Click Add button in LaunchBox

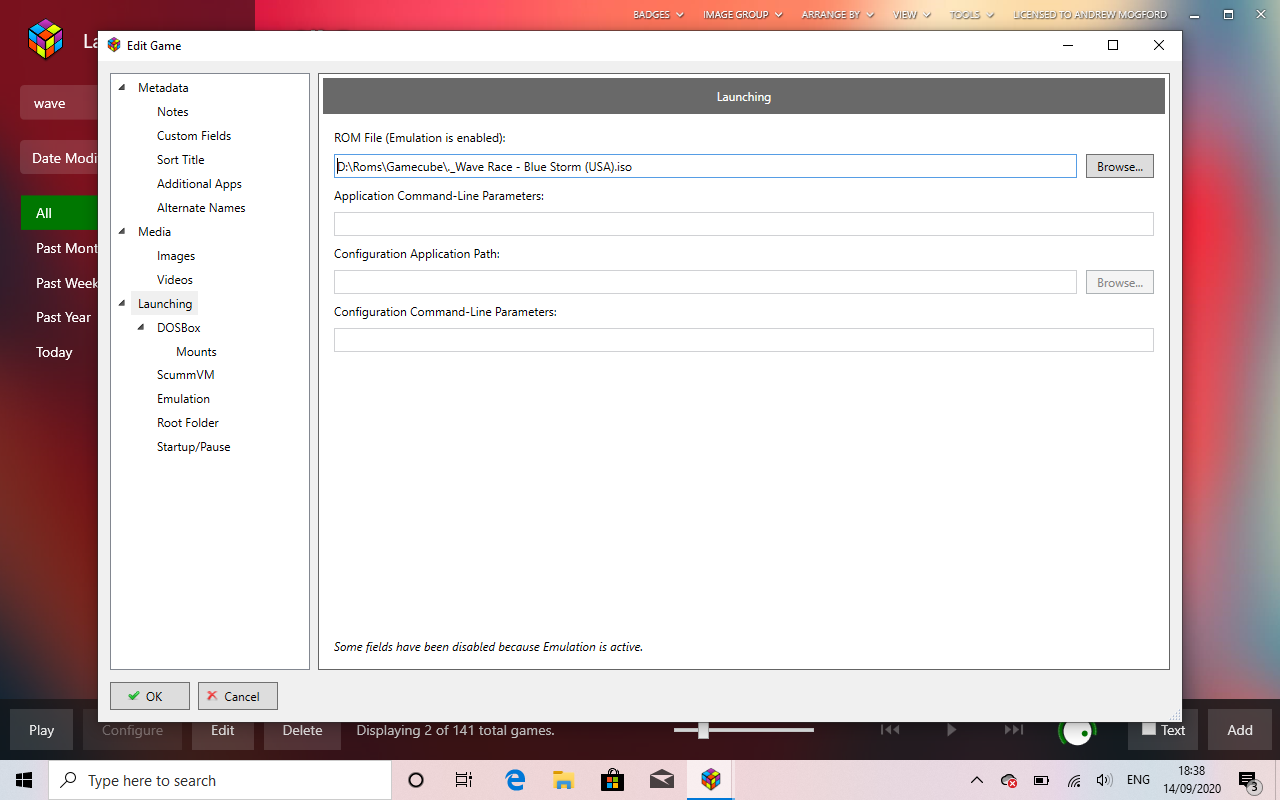point(1240,730)
